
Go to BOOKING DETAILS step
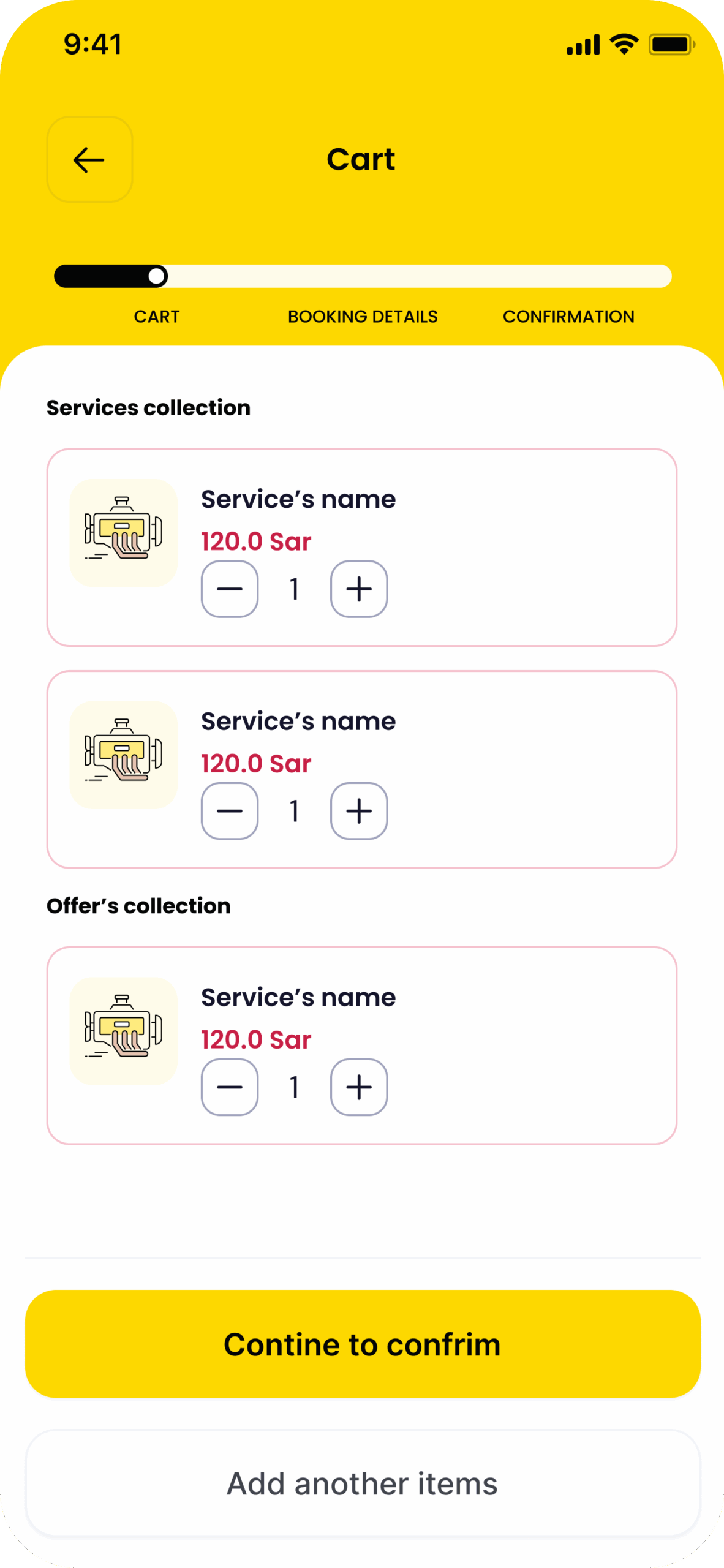pos(363,317)
